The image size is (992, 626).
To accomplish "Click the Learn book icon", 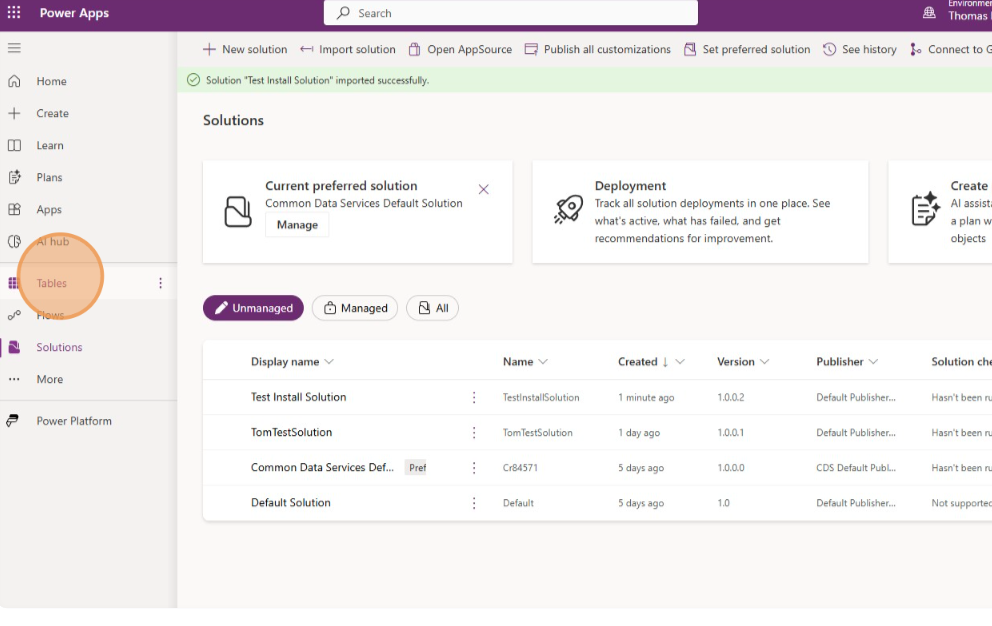I will coord(14,146).
